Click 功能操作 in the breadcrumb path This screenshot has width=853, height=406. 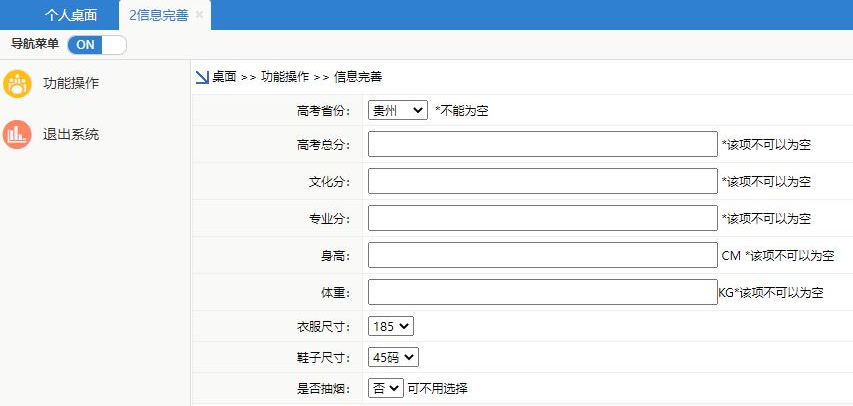pyautogui.click(x=285, y=77)
